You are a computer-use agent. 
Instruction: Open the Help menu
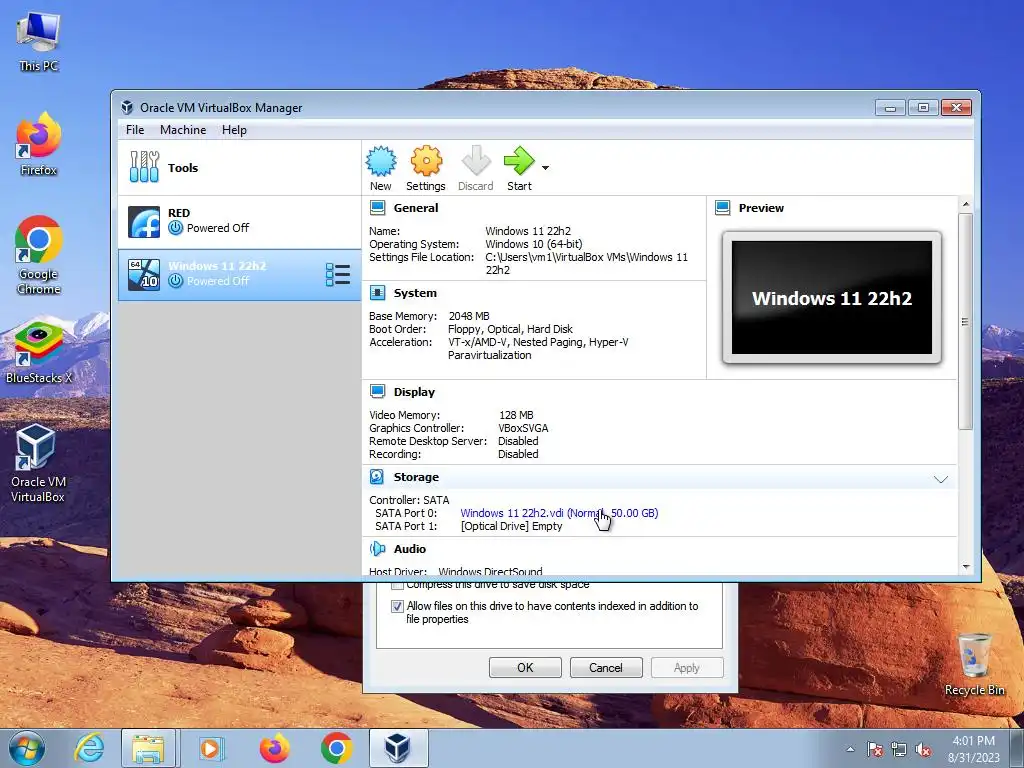tap(234, 130)
